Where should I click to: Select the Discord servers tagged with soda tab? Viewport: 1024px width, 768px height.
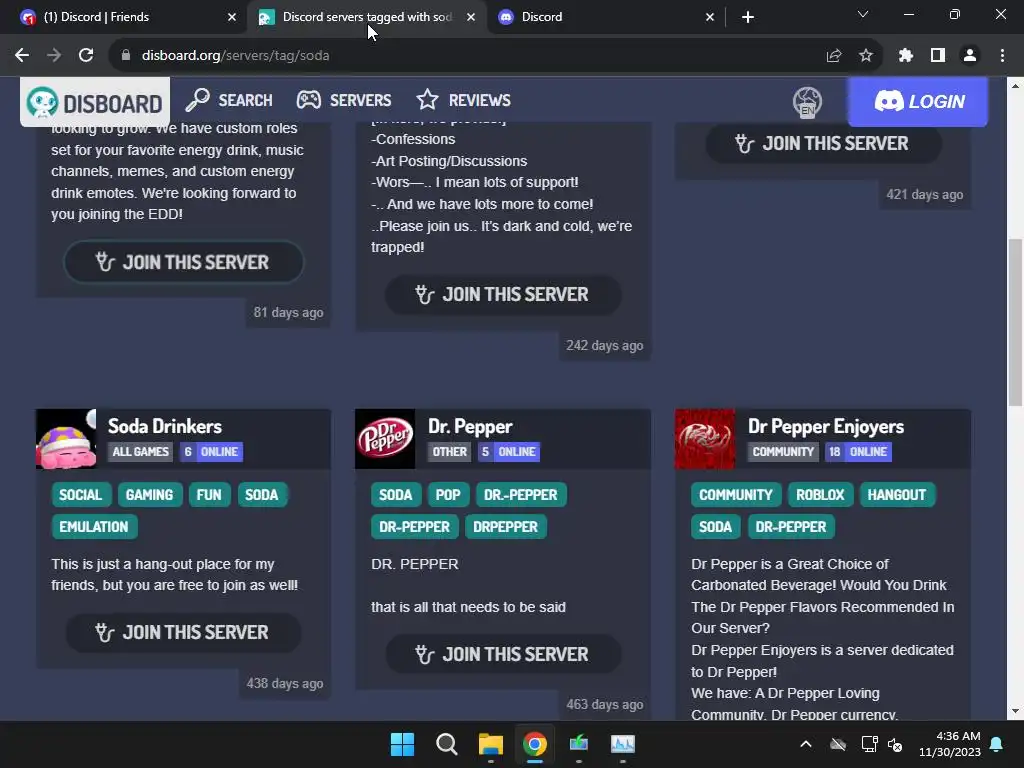coord(366,17)
